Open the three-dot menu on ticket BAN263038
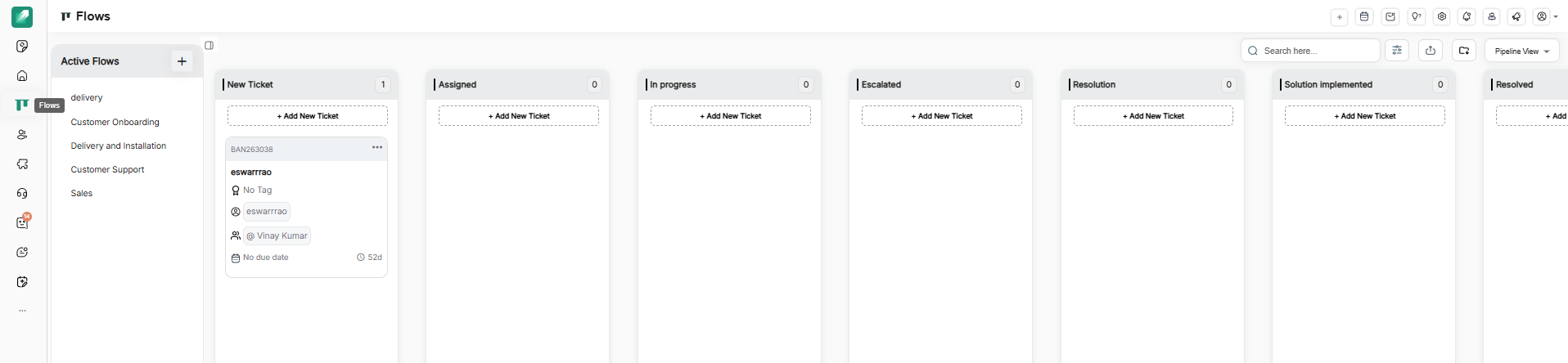This screenshot has width=1568, height=363. [x=377, y=148]
